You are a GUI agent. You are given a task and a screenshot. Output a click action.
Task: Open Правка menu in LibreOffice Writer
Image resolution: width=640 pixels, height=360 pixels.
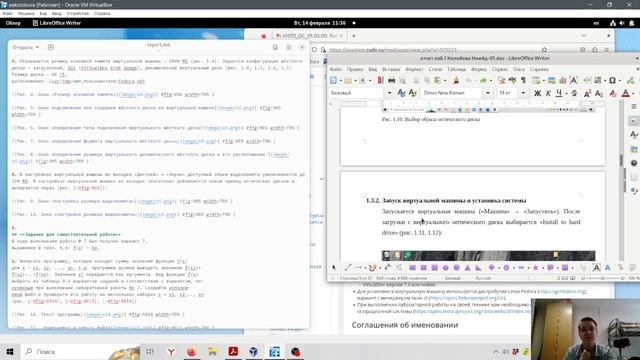pos(355,69)
